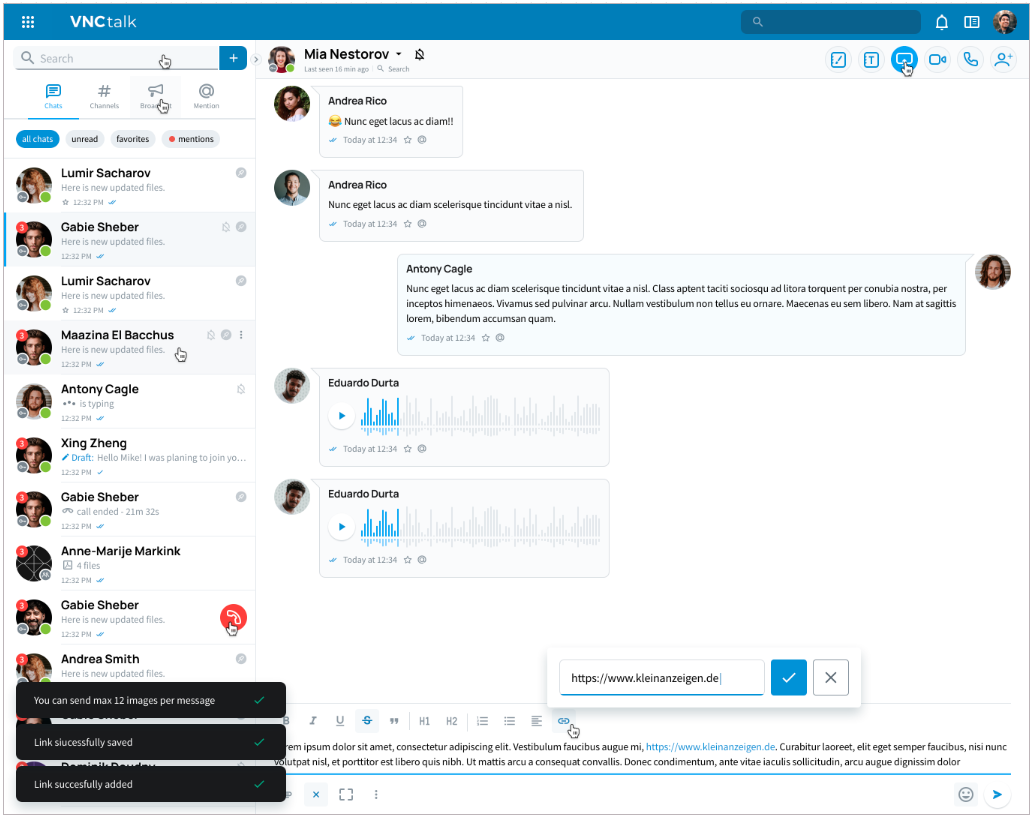Toggle strikethrough formatting
Image resolution: width=1031 pixels, height=818 pixels.
click(367, 720)
